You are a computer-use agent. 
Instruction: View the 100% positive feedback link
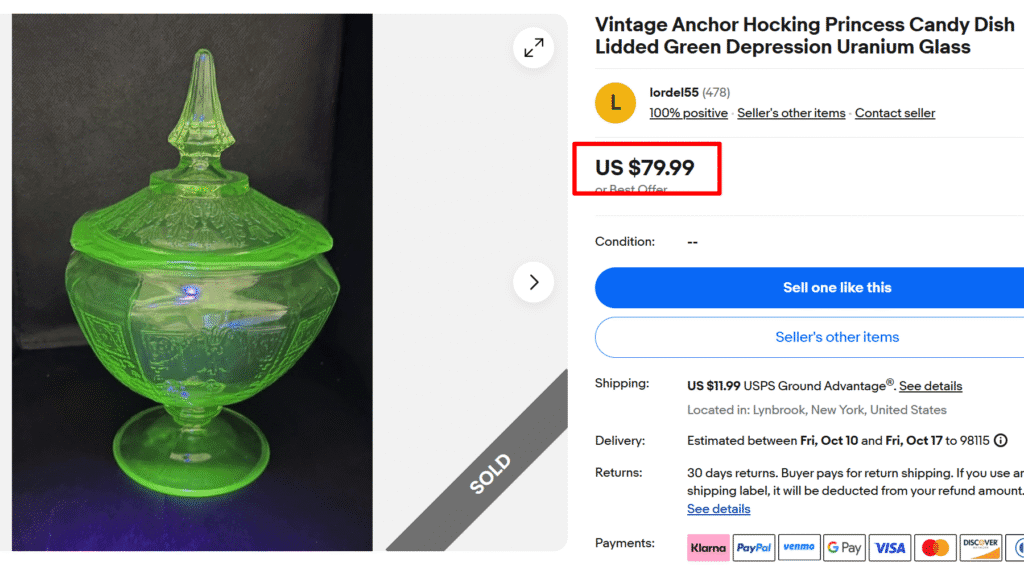688,113
